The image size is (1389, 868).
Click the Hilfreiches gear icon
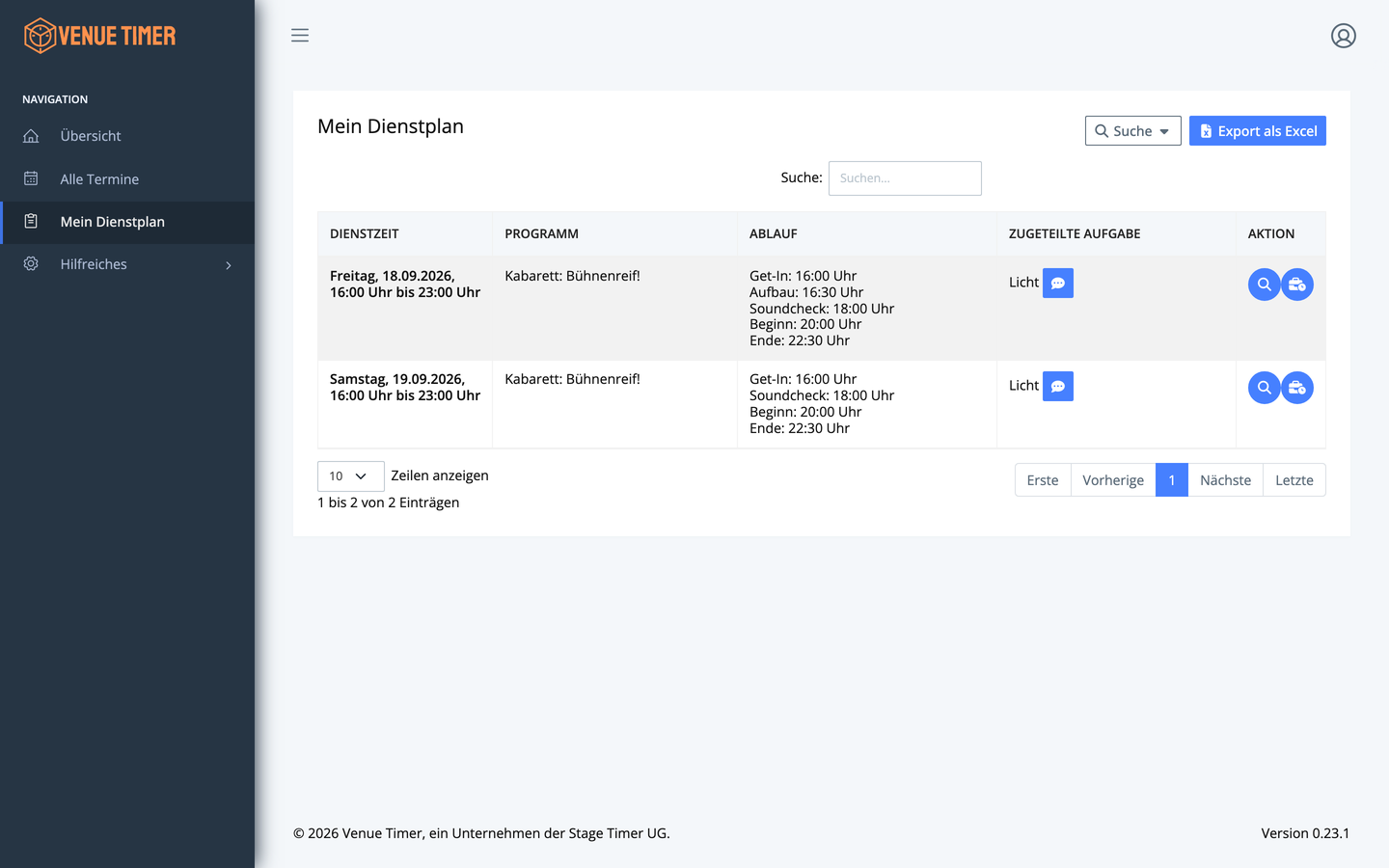(x=31, y=263)
